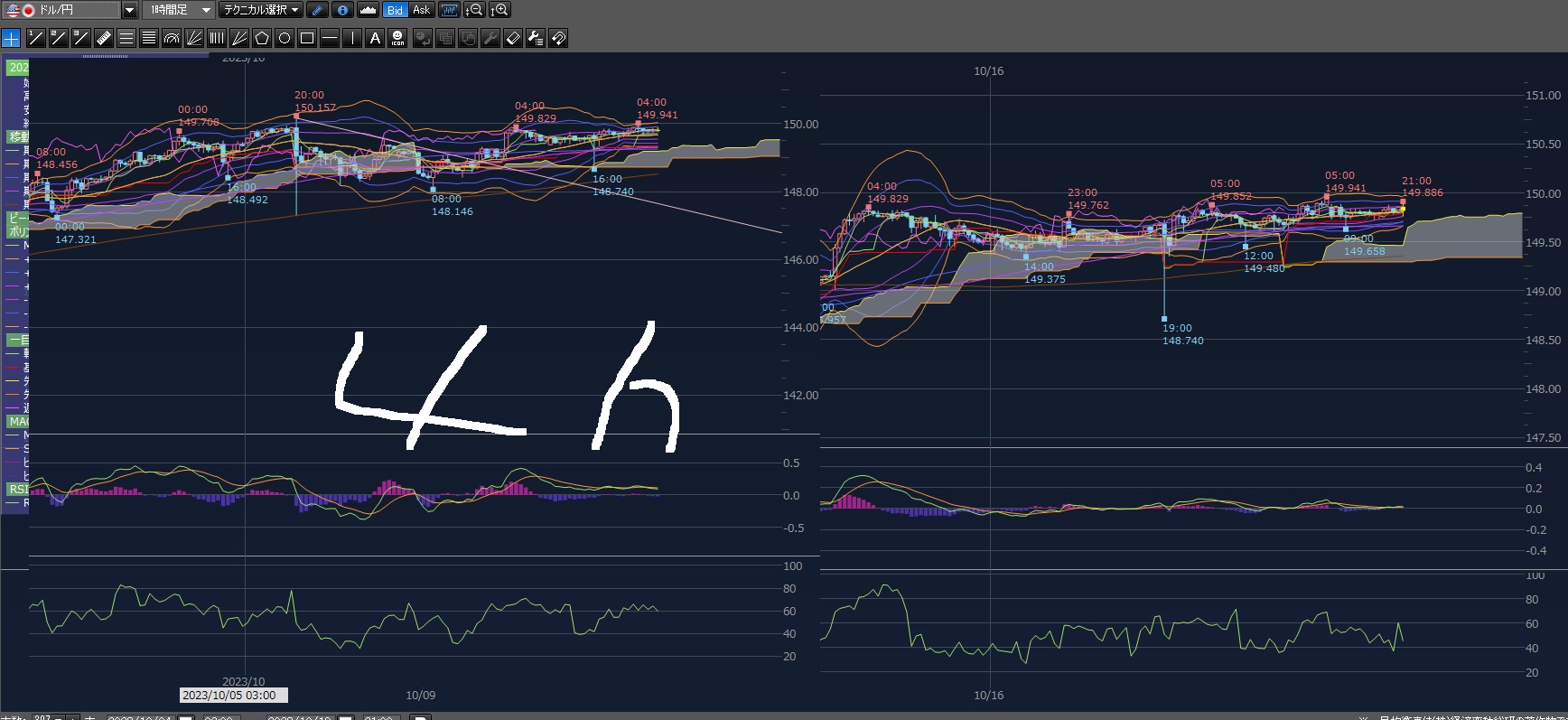The width and height of the screenshot is (1568, 720).
Task: Click the zoom out magnifier
Action: click(474, 10)
